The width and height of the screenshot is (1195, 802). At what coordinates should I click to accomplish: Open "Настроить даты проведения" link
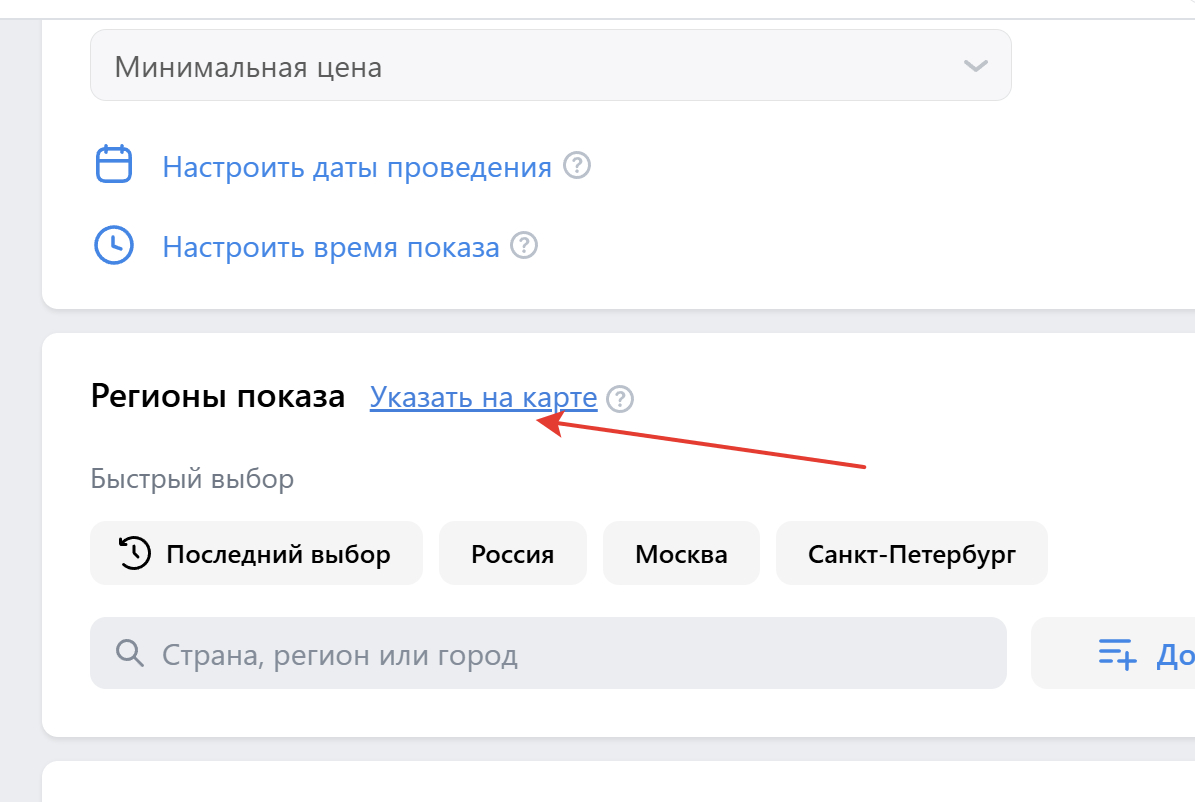pos(356,167)
